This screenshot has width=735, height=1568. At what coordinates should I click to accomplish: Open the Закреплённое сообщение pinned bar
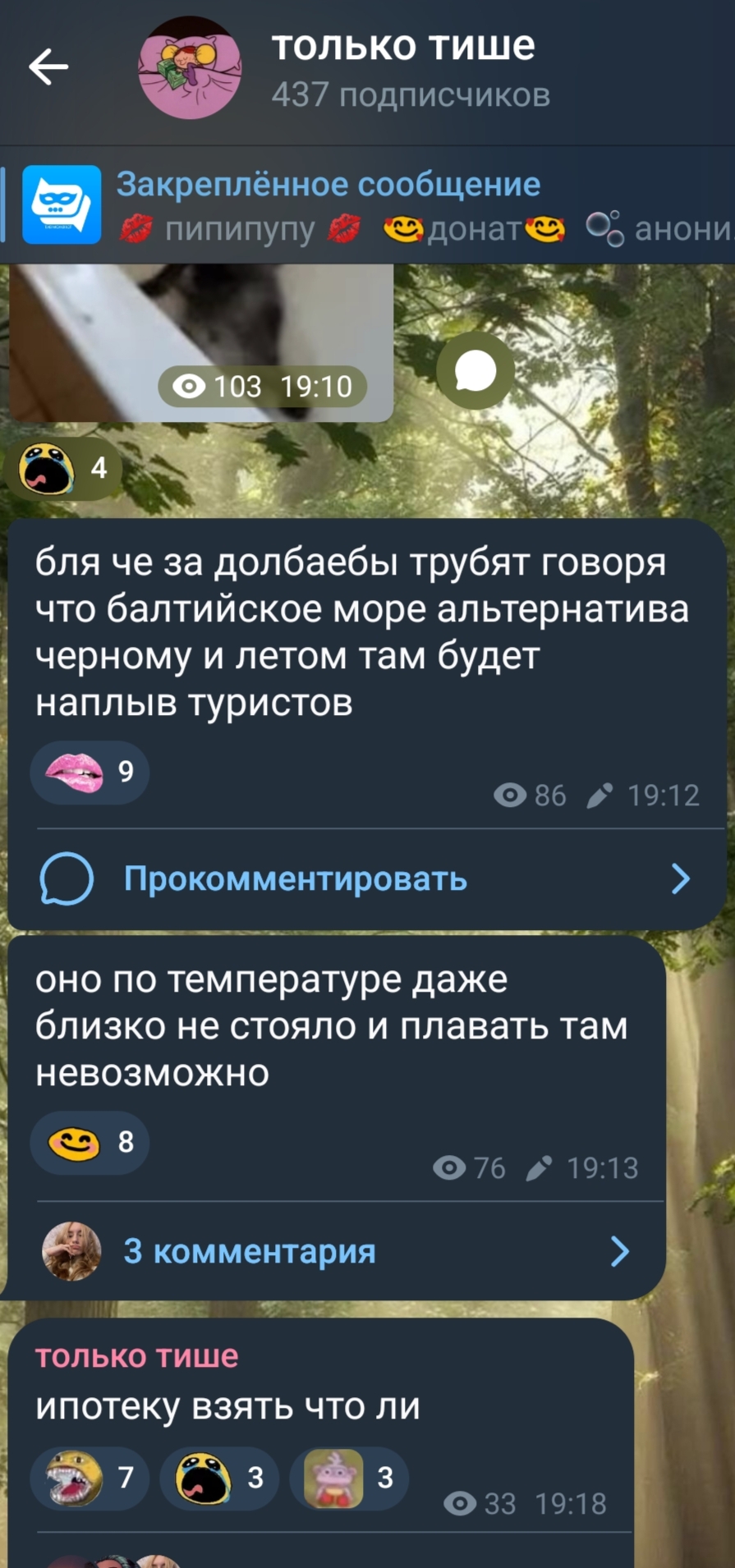click(367, 205)
